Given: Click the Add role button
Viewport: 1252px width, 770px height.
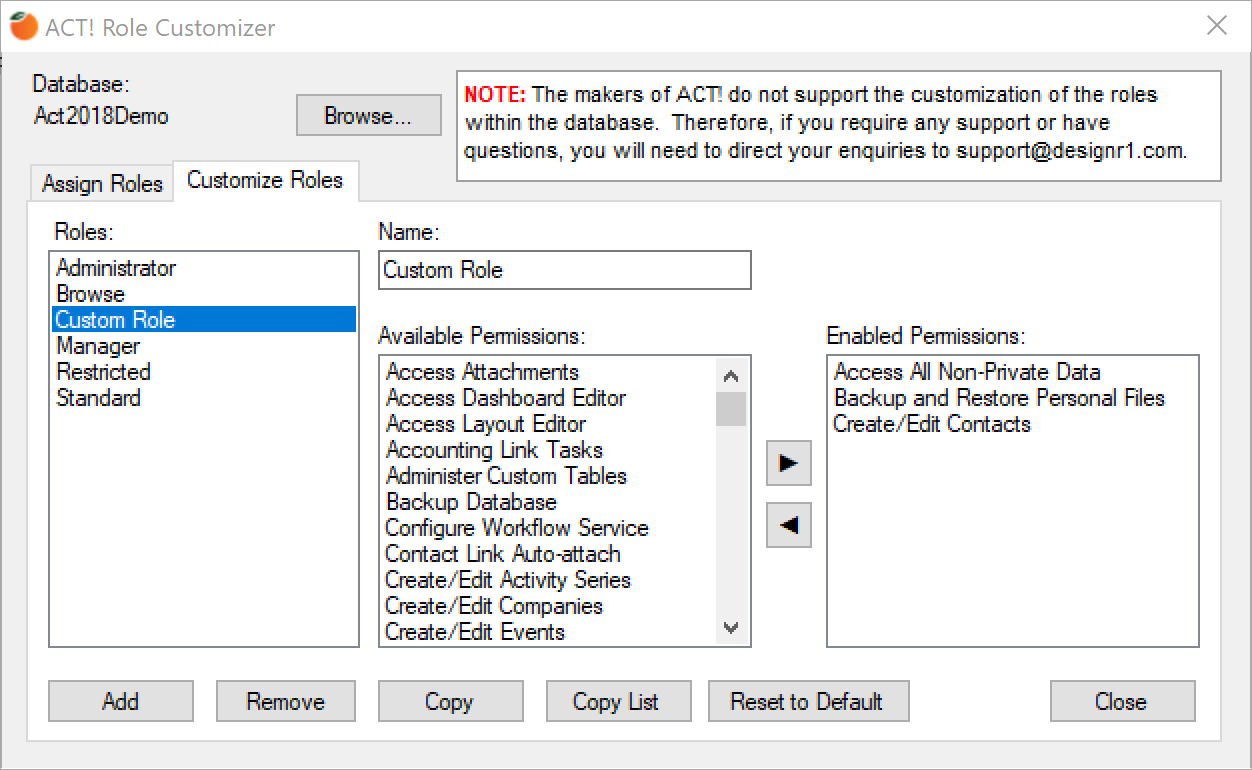Looking at the screenshot, I should pyautogui.click(x=120, y=701).
